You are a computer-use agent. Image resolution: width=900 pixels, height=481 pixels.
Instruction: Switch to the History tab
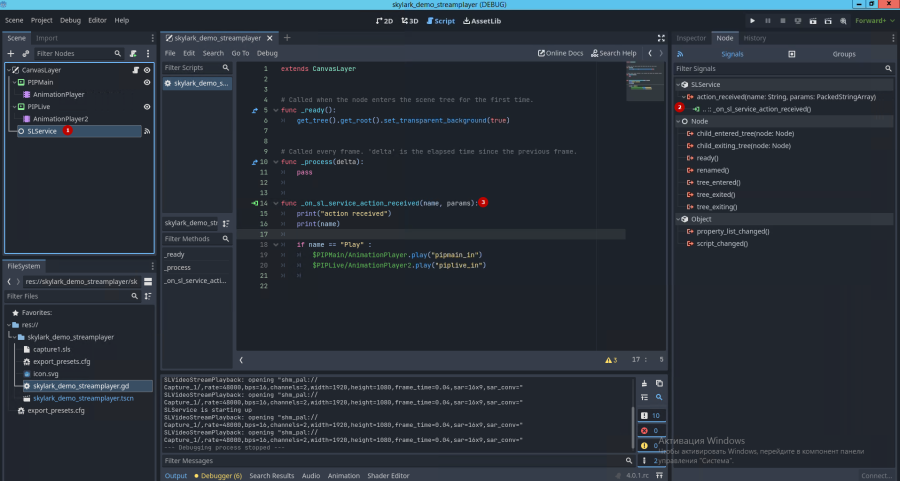pos(755,38)
